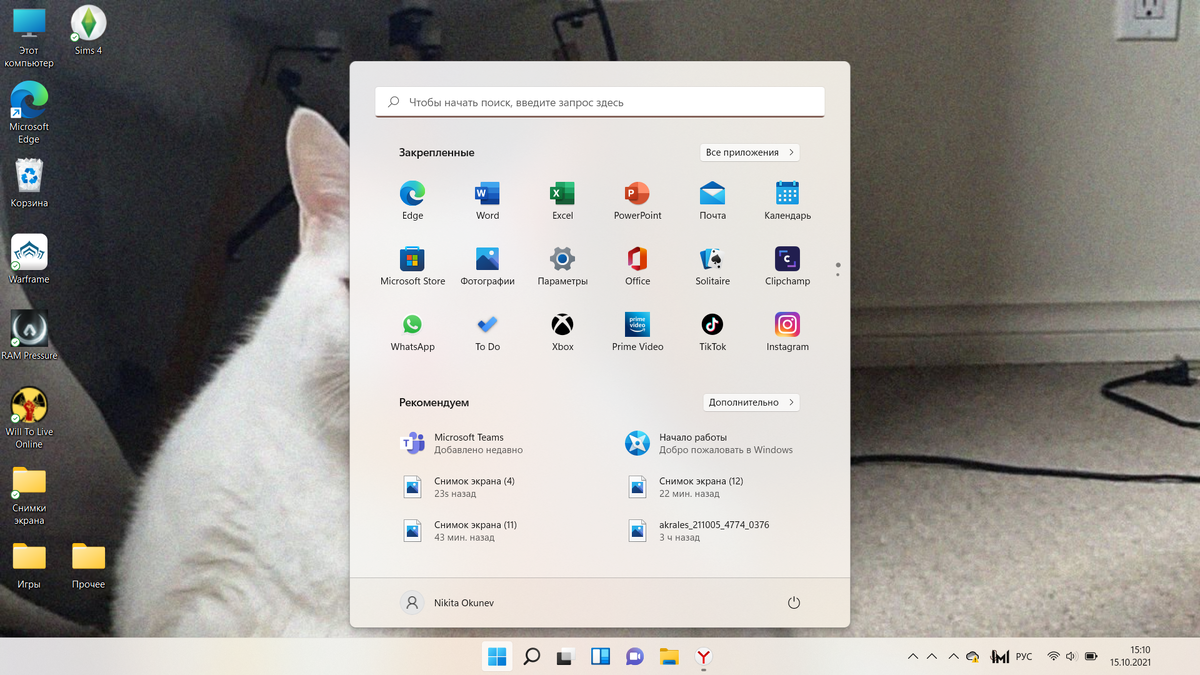
Task: Select Microsoft Edge desktop shortcut
Action: (x=29, y=112)
